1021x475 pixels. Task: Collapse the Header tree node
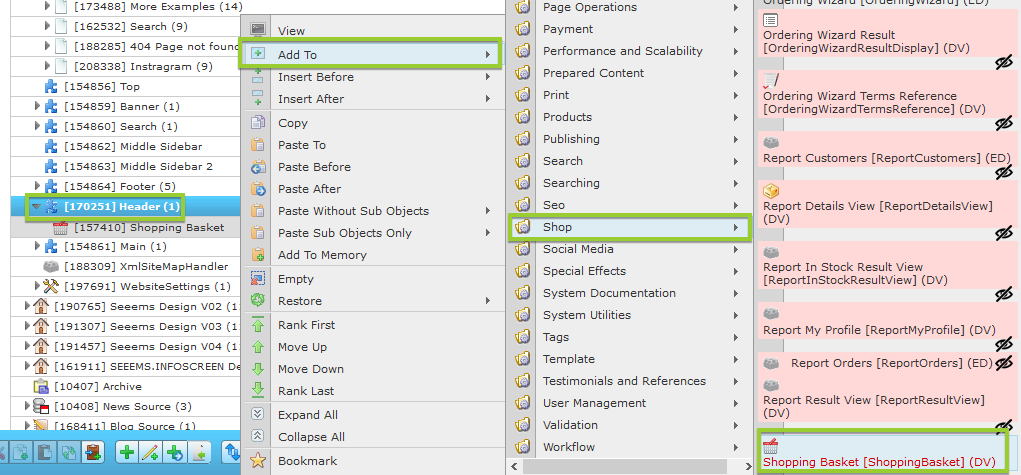tap(37, 207)
